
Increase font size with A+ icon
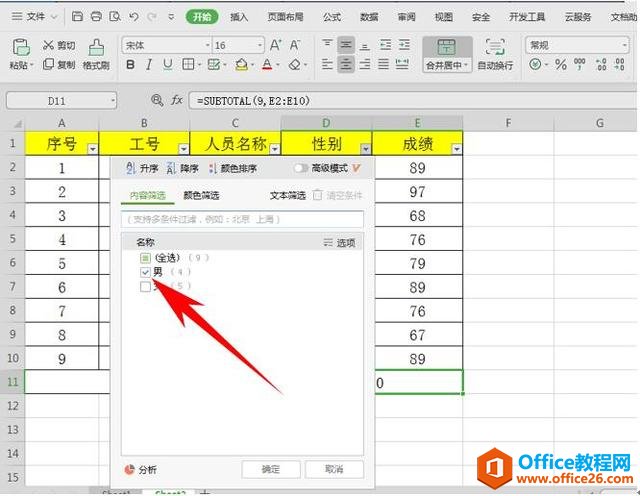(x=276, y=45)
